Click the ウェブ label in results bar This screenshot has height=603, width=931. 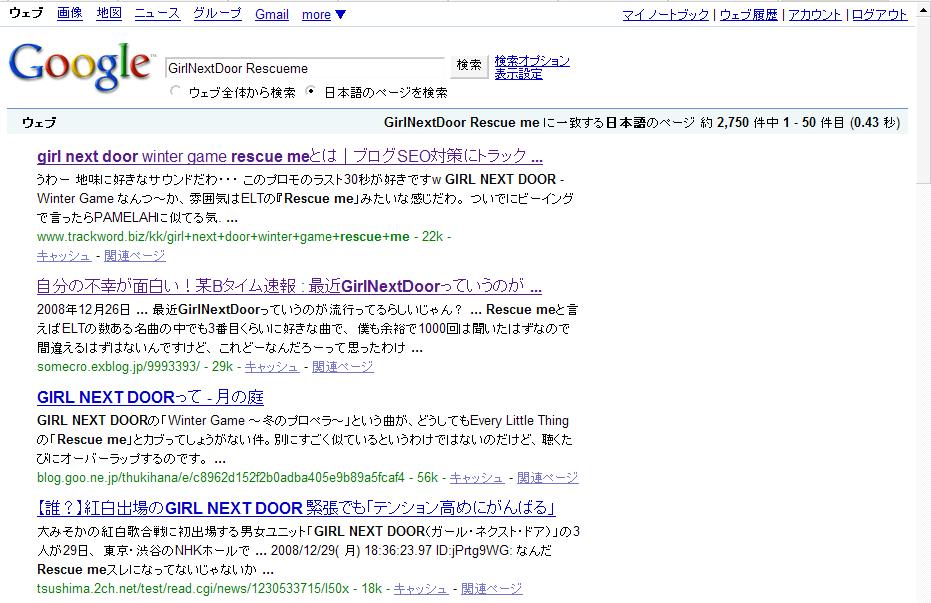coord(39,122)
